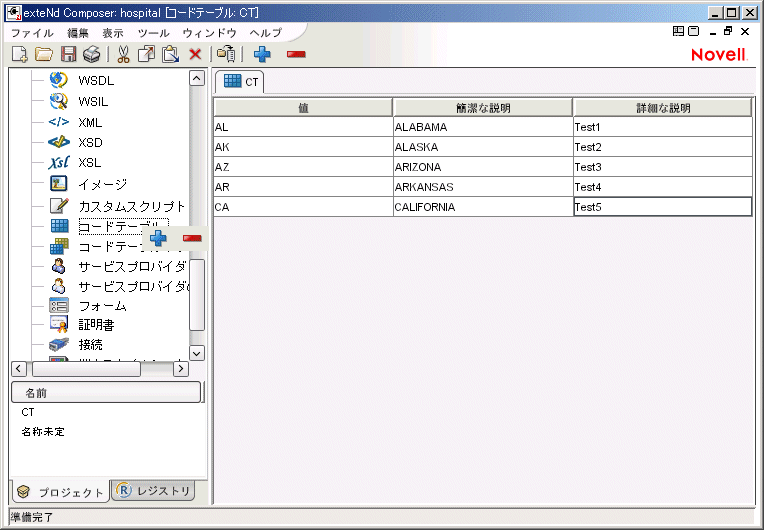Click the red X delete icon
The width and height of the screenshot is (764, 530).
click(x=195, y=54)
